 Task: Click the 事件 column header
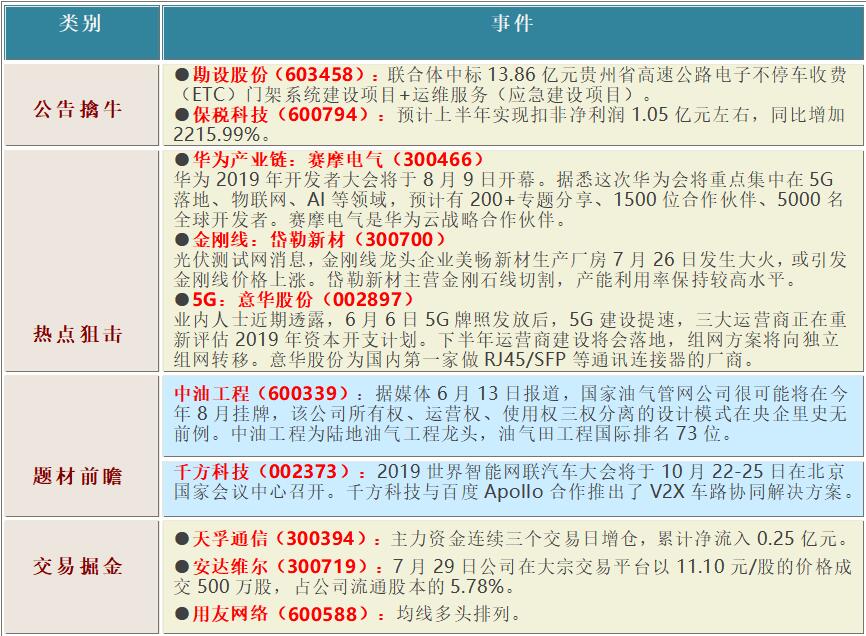coord(513,32)
